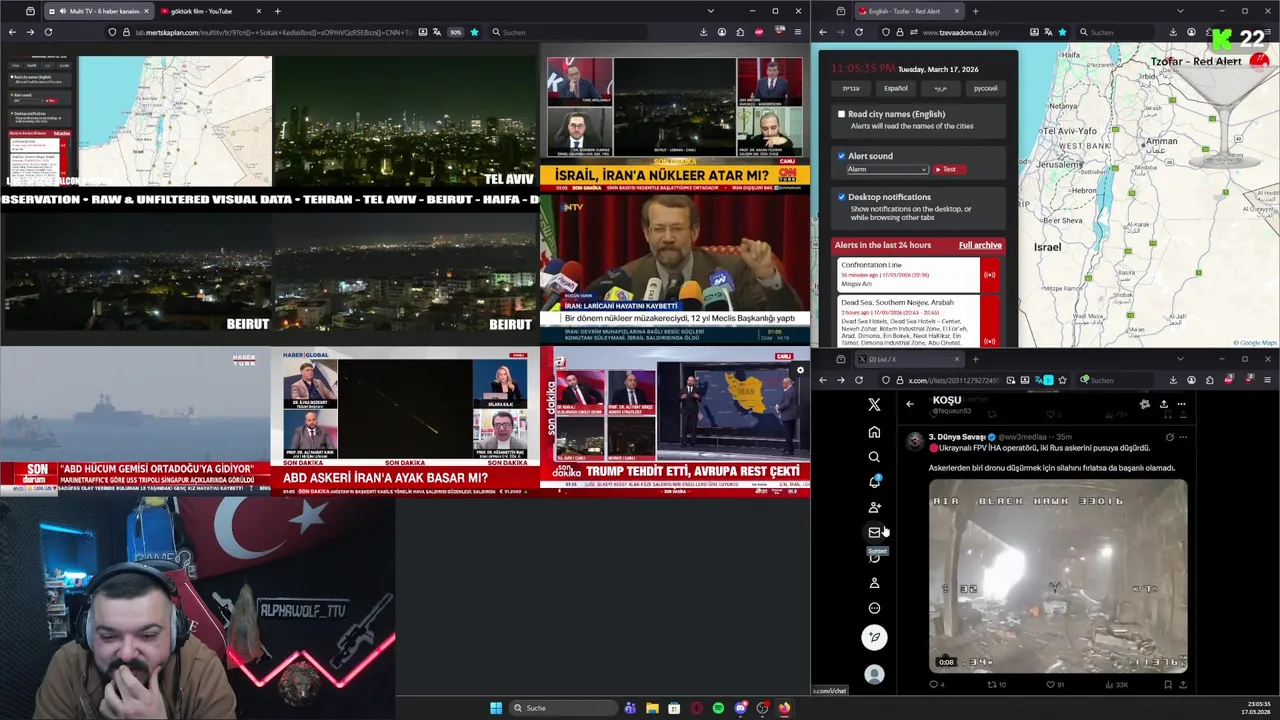
Task: Bookmark star in Tzofar browser address bar
Action: (x=1062, y=32)
